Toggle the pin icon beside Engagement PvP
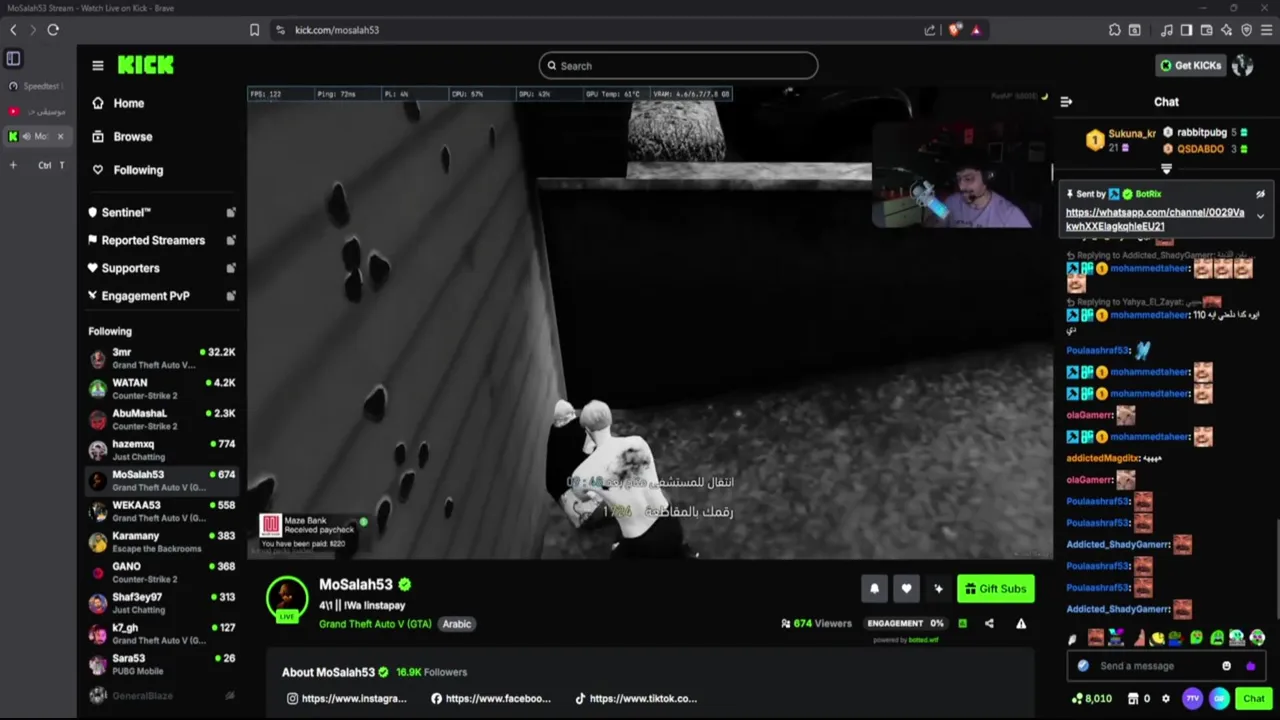 [231, 296]
